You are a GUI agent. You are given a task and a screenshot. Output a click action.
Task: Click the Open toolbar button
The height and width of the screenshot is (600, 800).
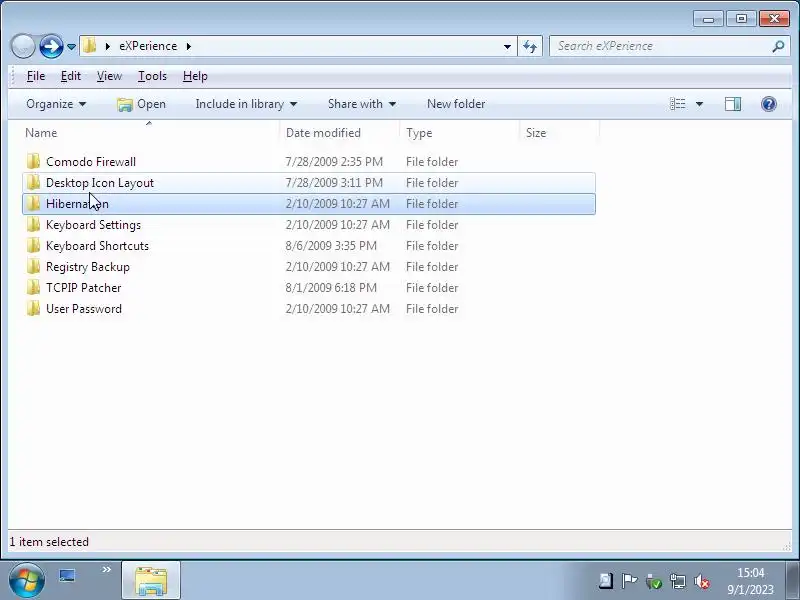[x=141, y=104]
